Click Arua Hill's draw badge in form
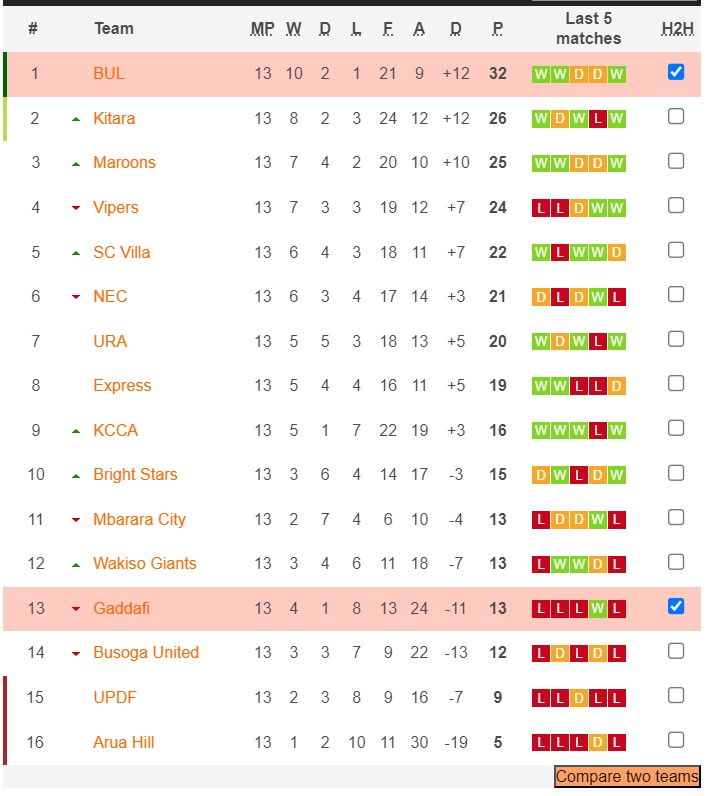 (598, 743)
